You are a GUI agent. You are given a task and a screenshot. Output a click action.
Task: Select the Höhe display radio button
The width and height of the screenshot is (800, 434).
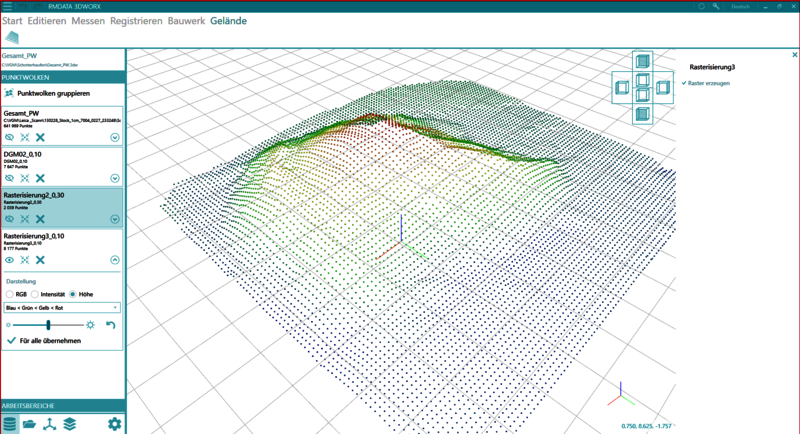click(72, 294)
